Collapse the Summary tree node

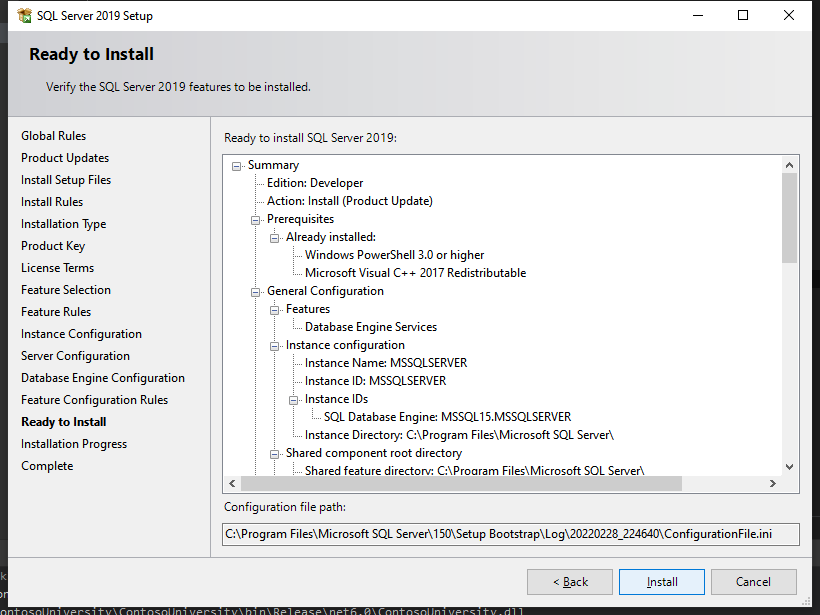click(x=237, y=166)
